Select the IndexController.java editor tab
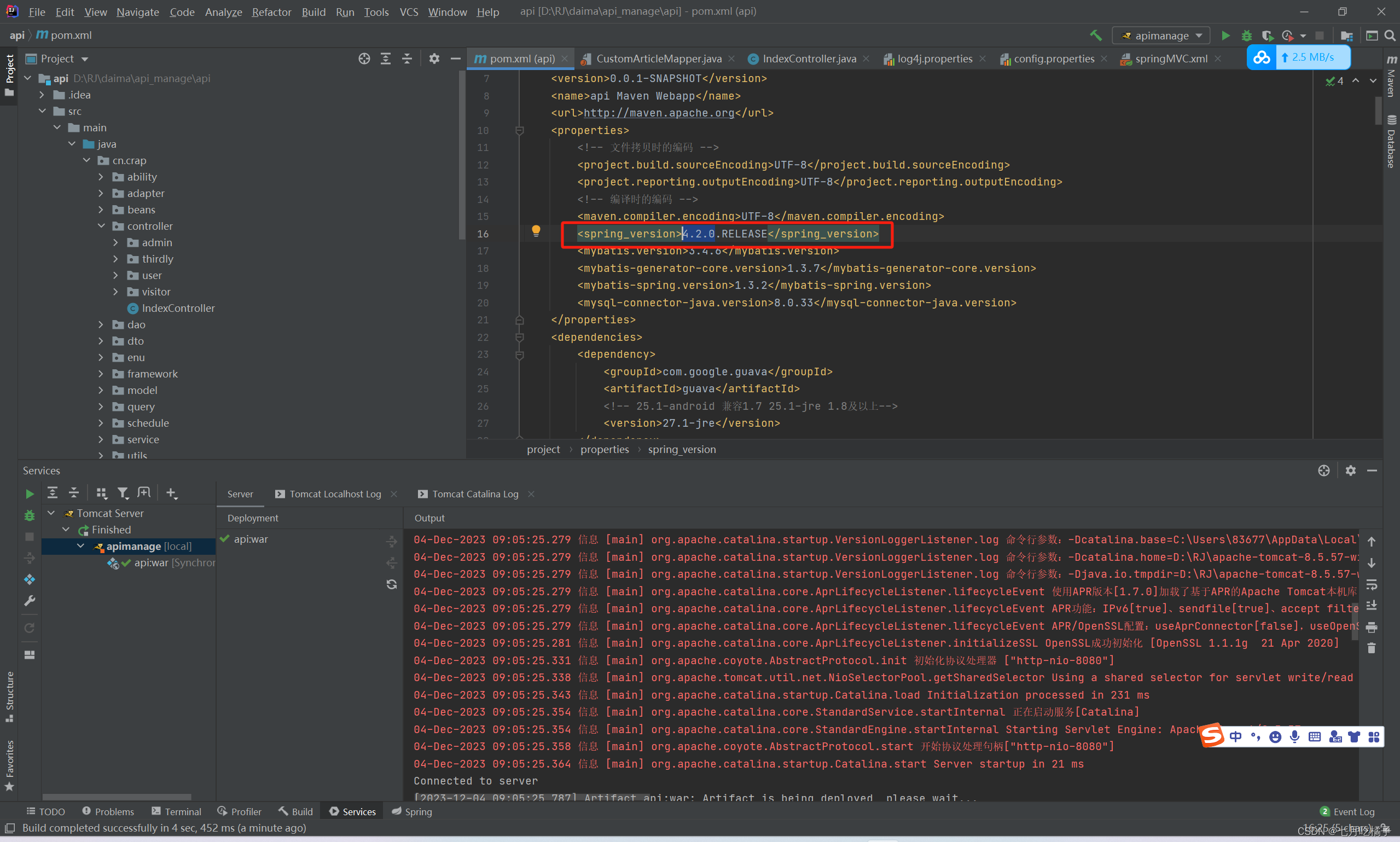 click(806, 59)
